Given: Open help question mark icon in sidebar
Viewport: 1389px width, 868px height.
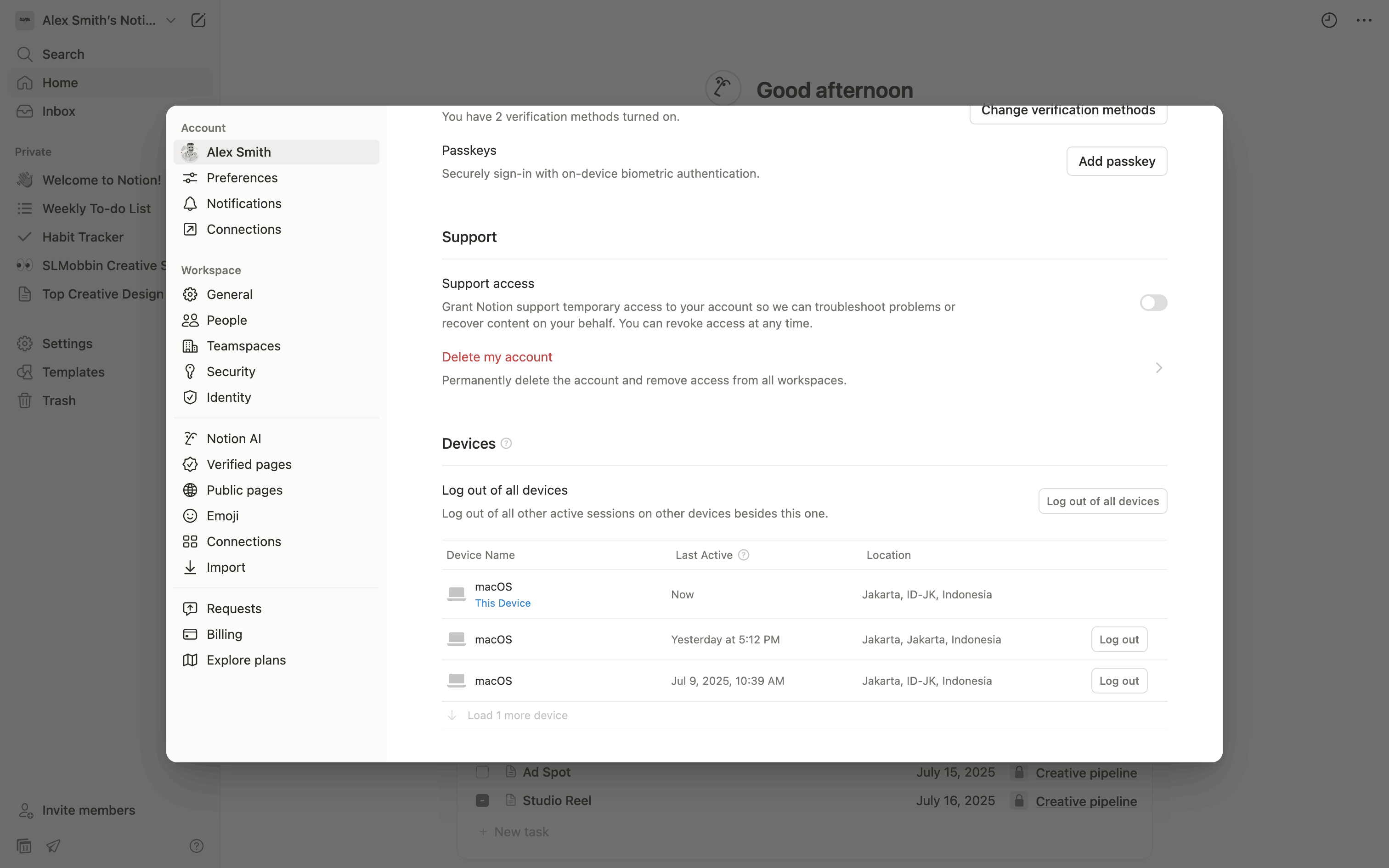Looking at the screenshot, I should (196, 845).
